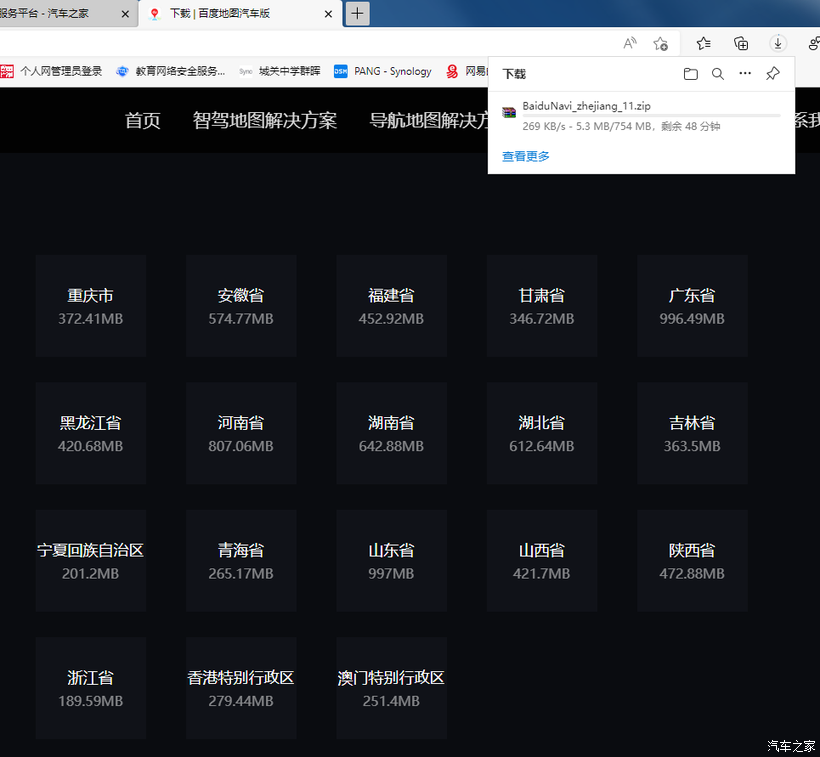
Task: Click the BaiduNavi_zhejiang_11.zip file name
Action: (586, 106)
